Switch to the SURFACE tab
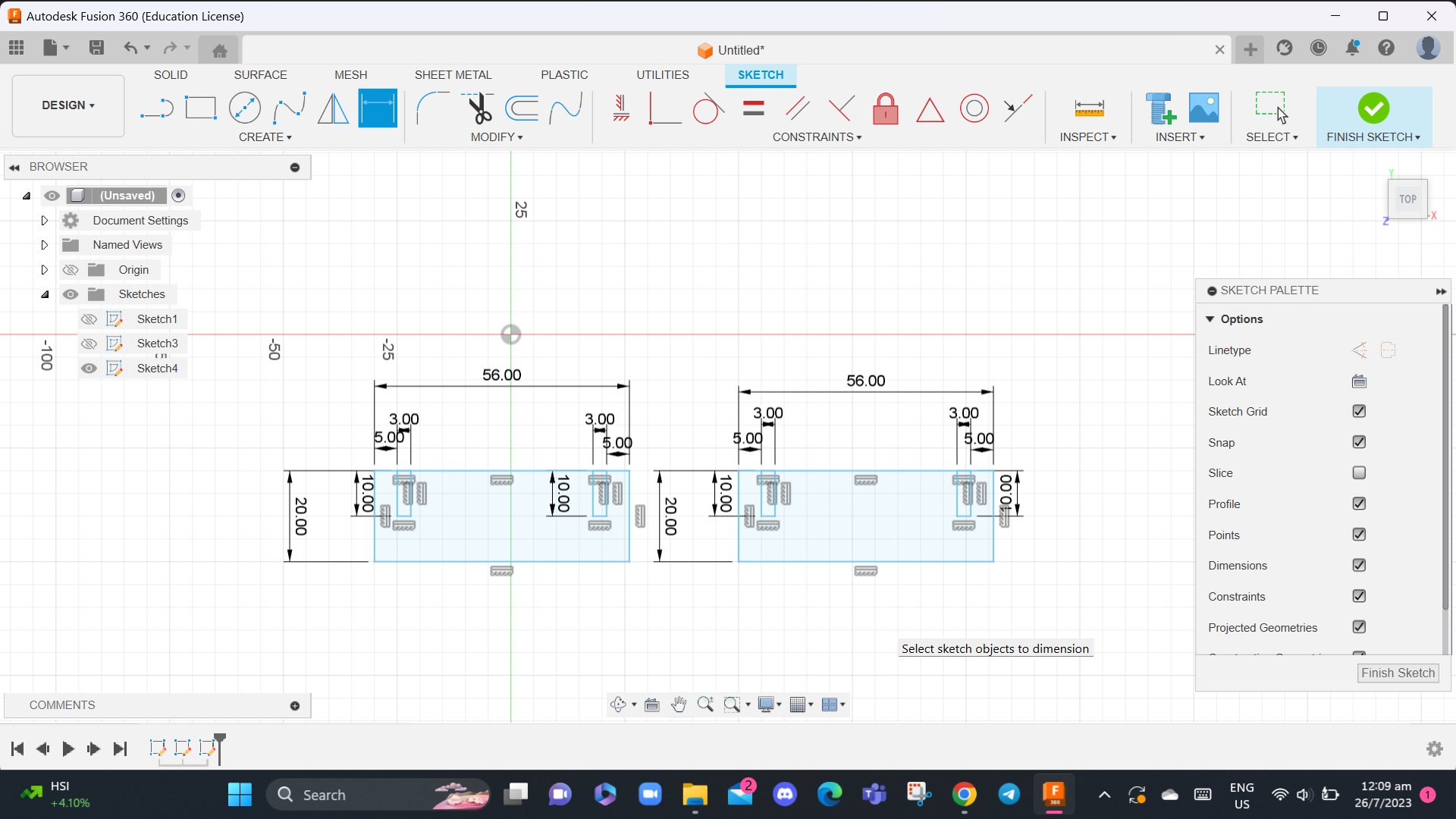 260,75
